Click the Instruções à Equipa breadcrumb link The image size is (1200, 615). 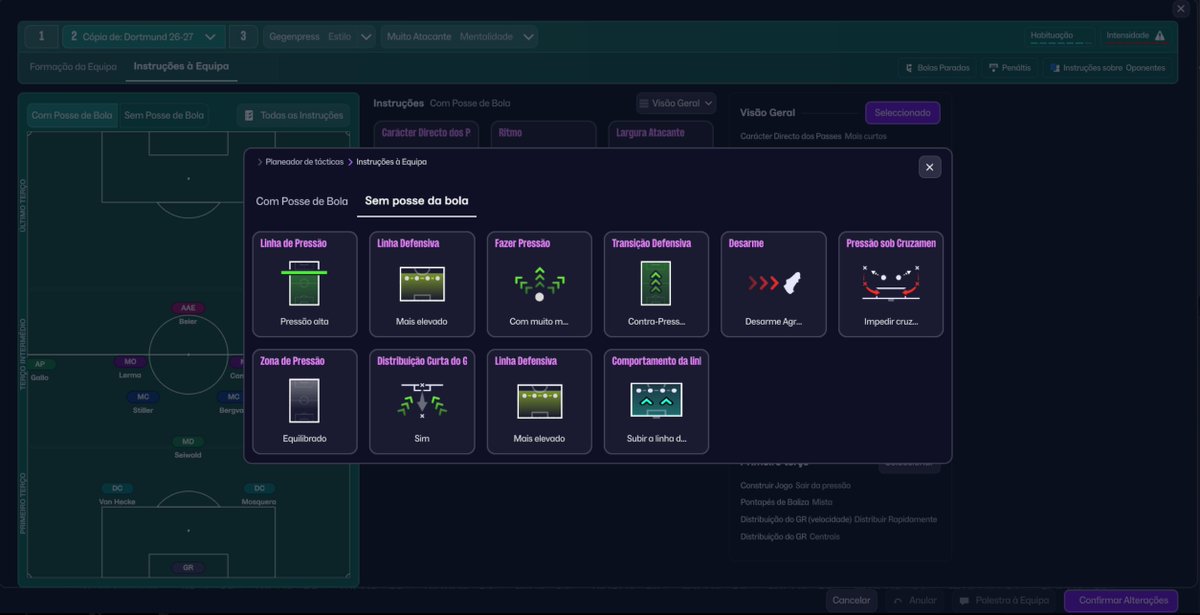point(392,161)
